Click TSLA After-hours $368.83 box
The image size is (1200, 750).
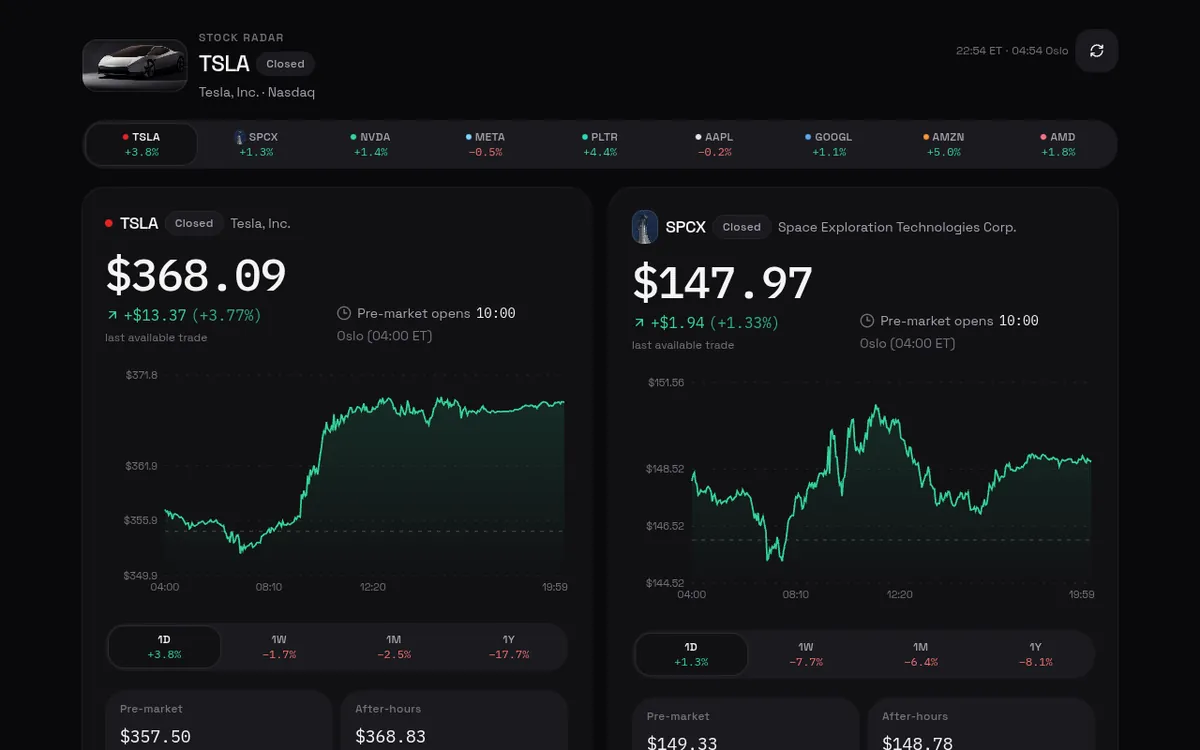coord(454,720)
